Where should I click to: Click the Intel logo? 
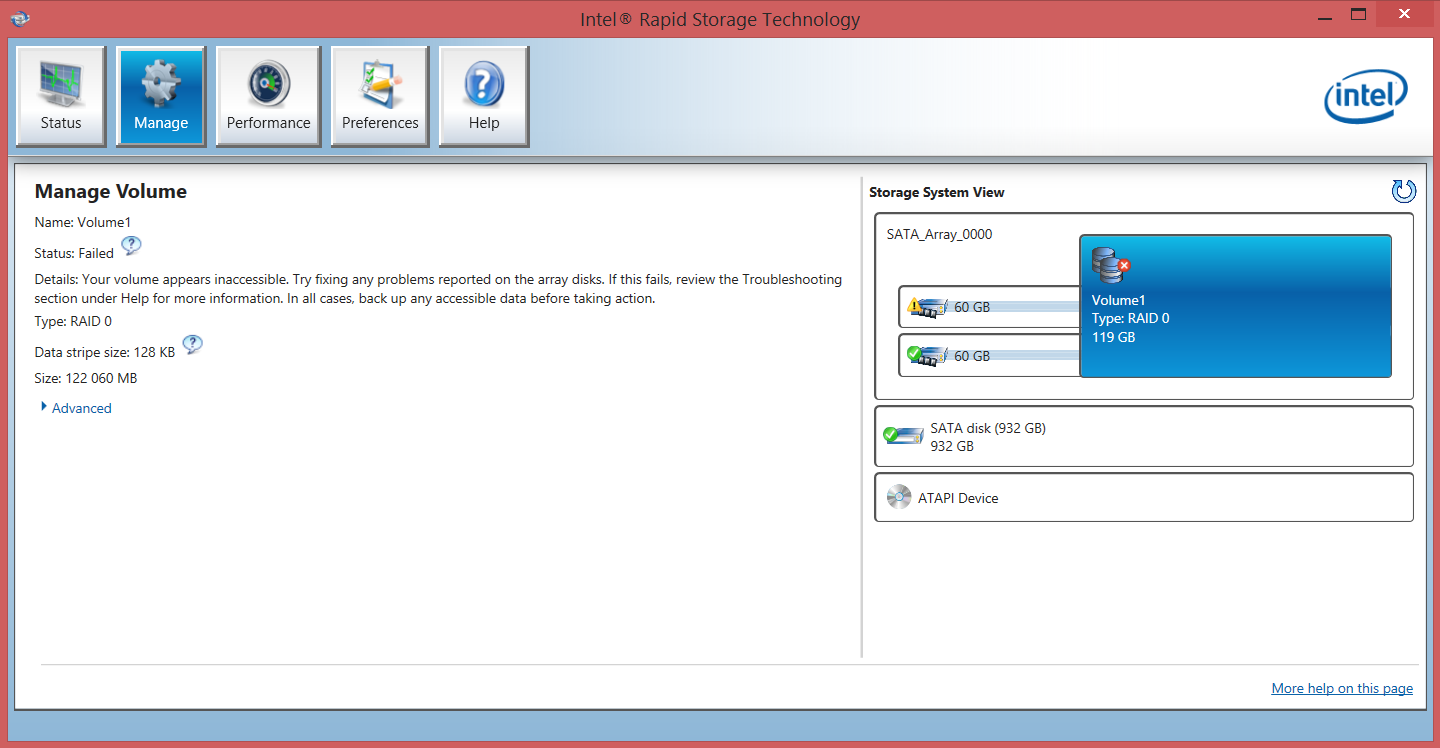1366,98
